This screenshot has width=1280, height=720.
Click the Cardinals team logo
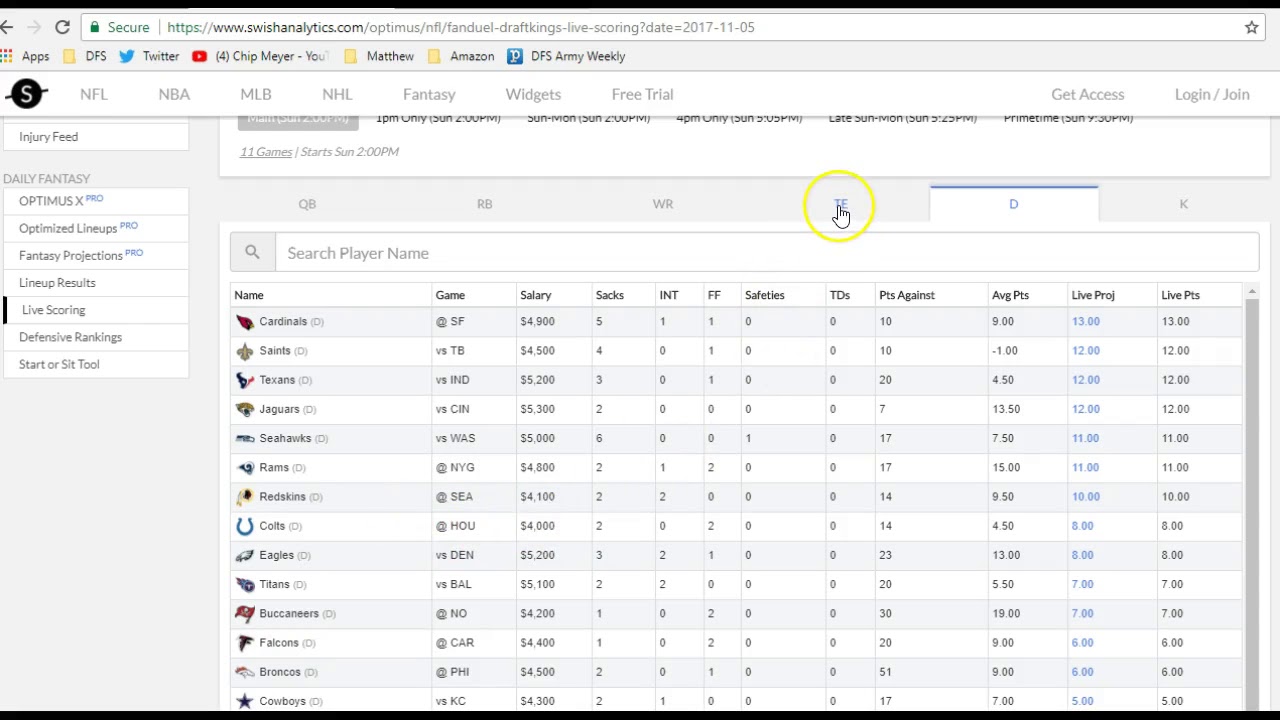tap(245, 322)
